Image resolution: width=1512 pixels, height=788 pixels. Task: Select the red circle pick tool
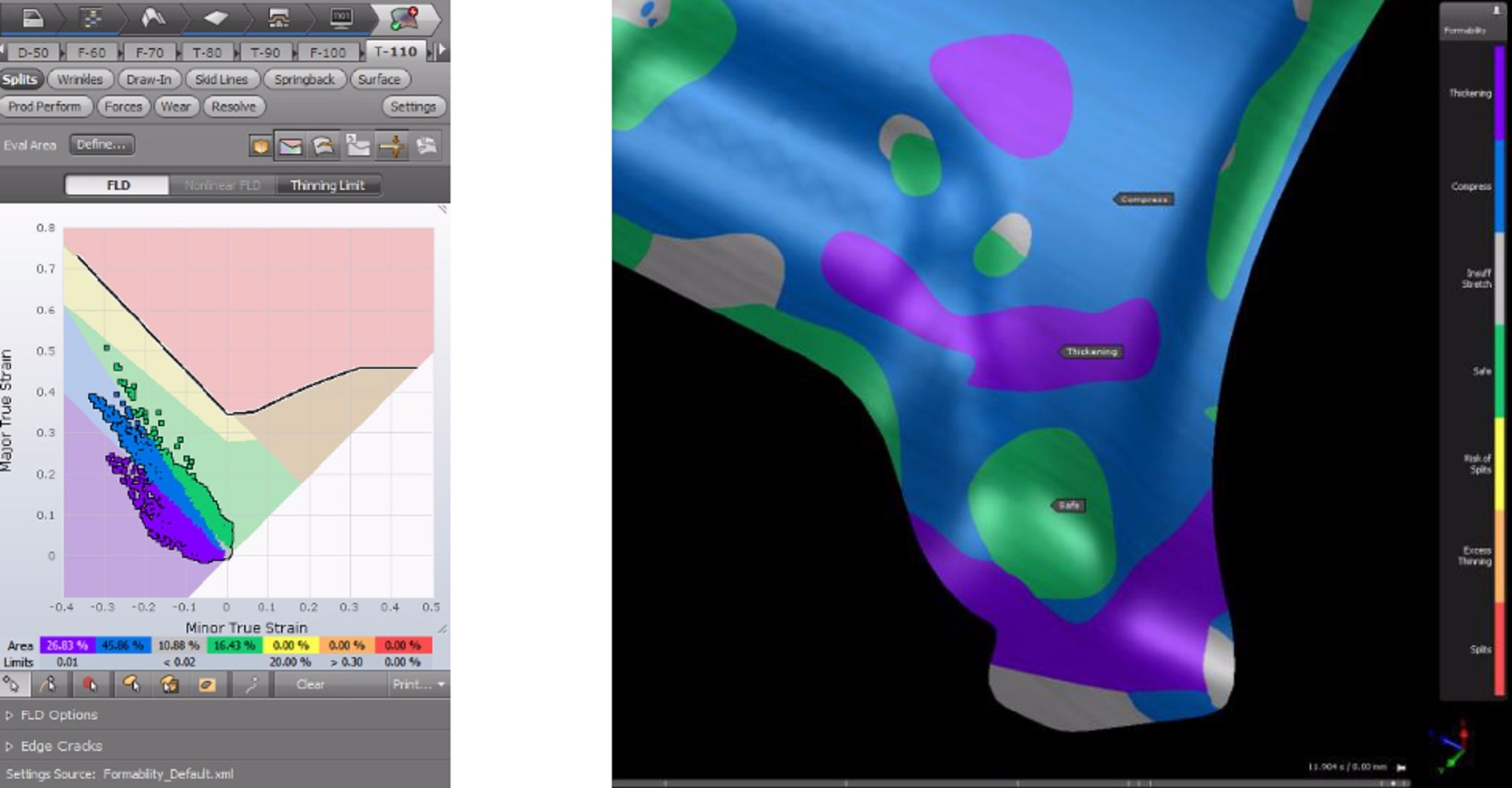click(x=90, y=685)
